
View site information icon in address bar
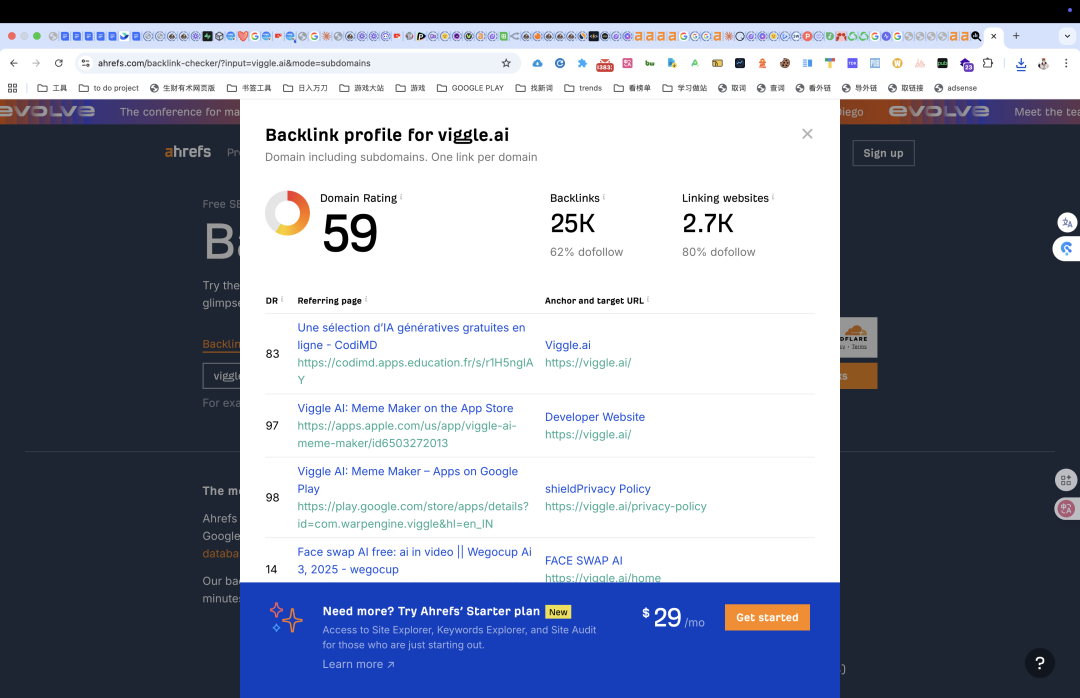point(85,63)
